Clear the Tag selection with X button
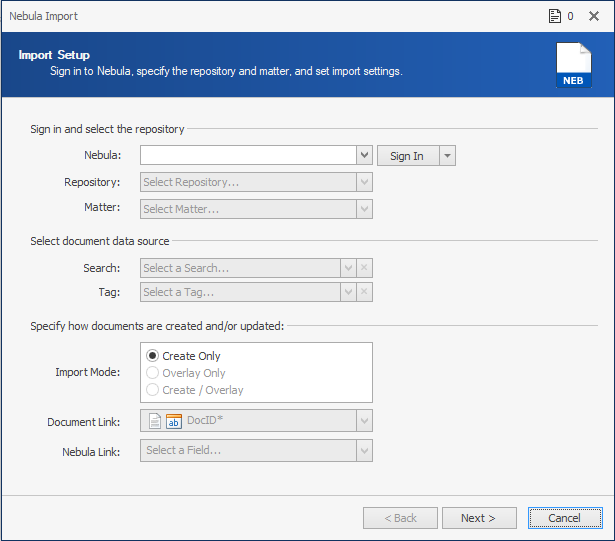The height and width of the screenshot is (541, 615). 364,292
